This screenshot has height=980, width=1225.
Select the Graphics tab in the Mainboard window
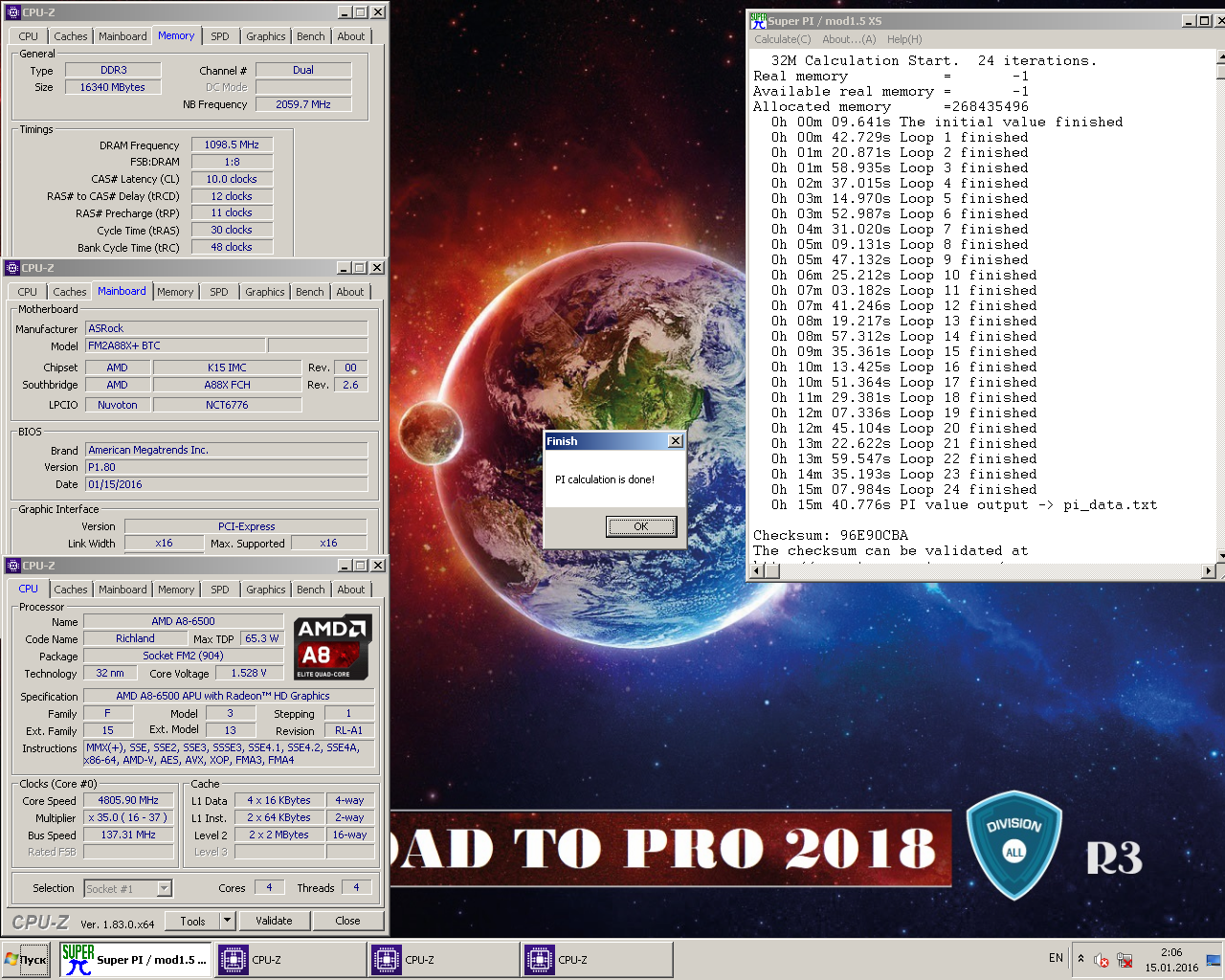click(x=265, y=292)
